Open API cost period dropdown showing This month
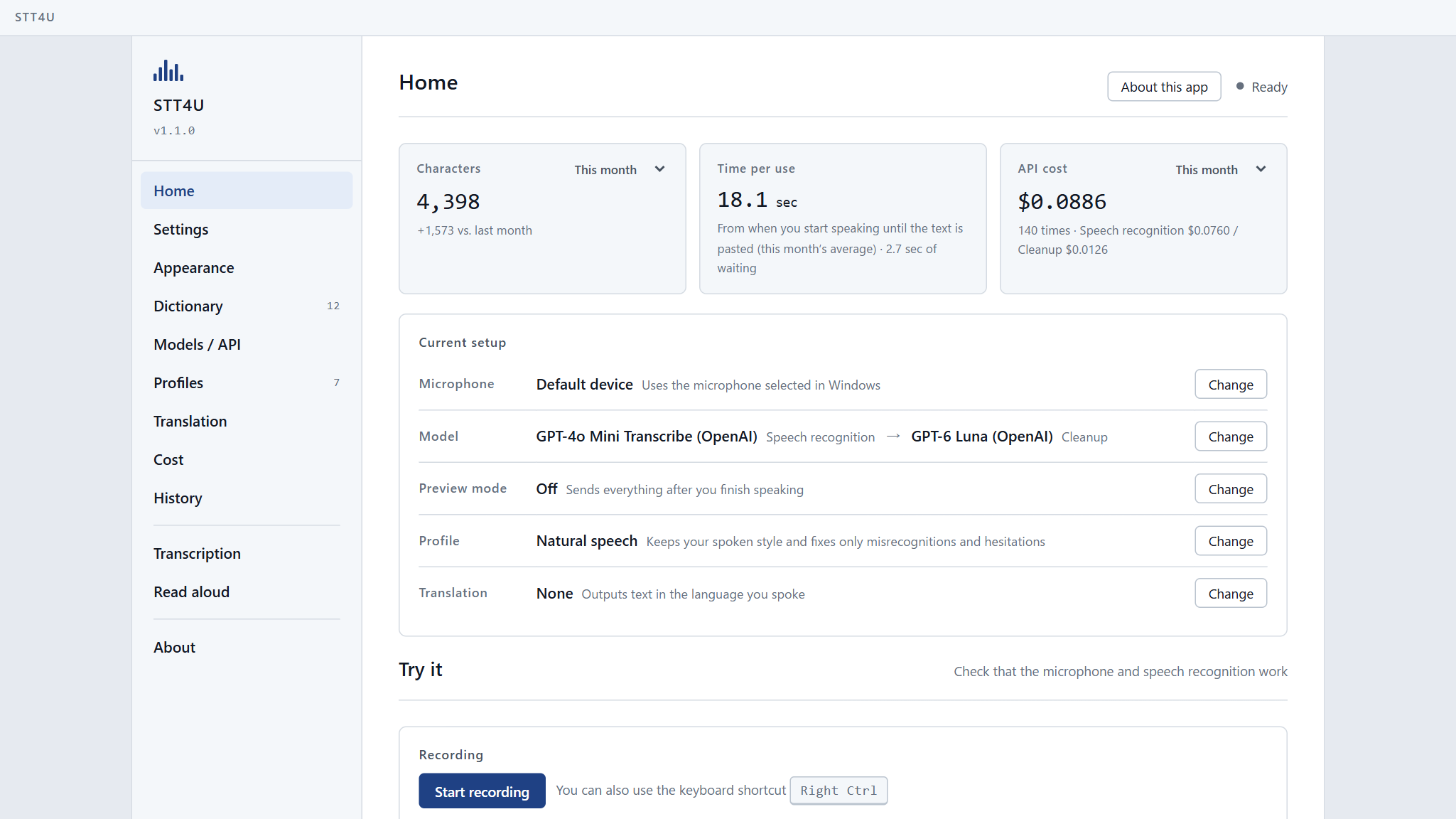Image resolution: width=1456 pixels, height=819 pixels. click(1220, 169)
